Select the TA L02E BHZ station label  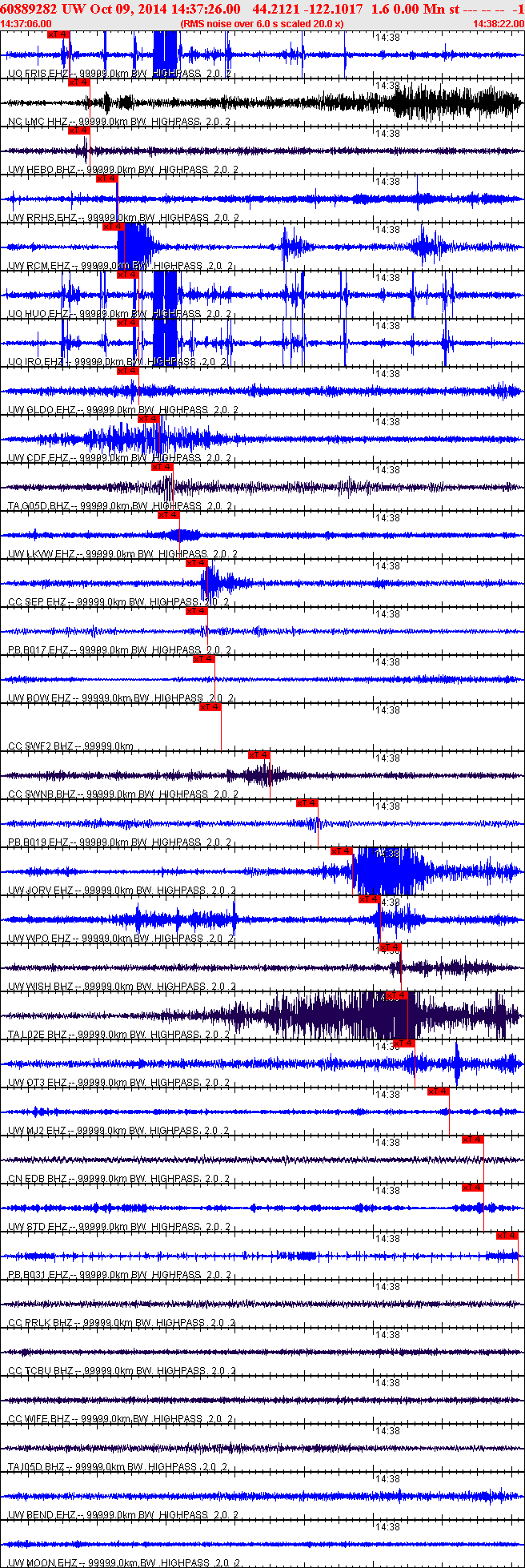119,1035
